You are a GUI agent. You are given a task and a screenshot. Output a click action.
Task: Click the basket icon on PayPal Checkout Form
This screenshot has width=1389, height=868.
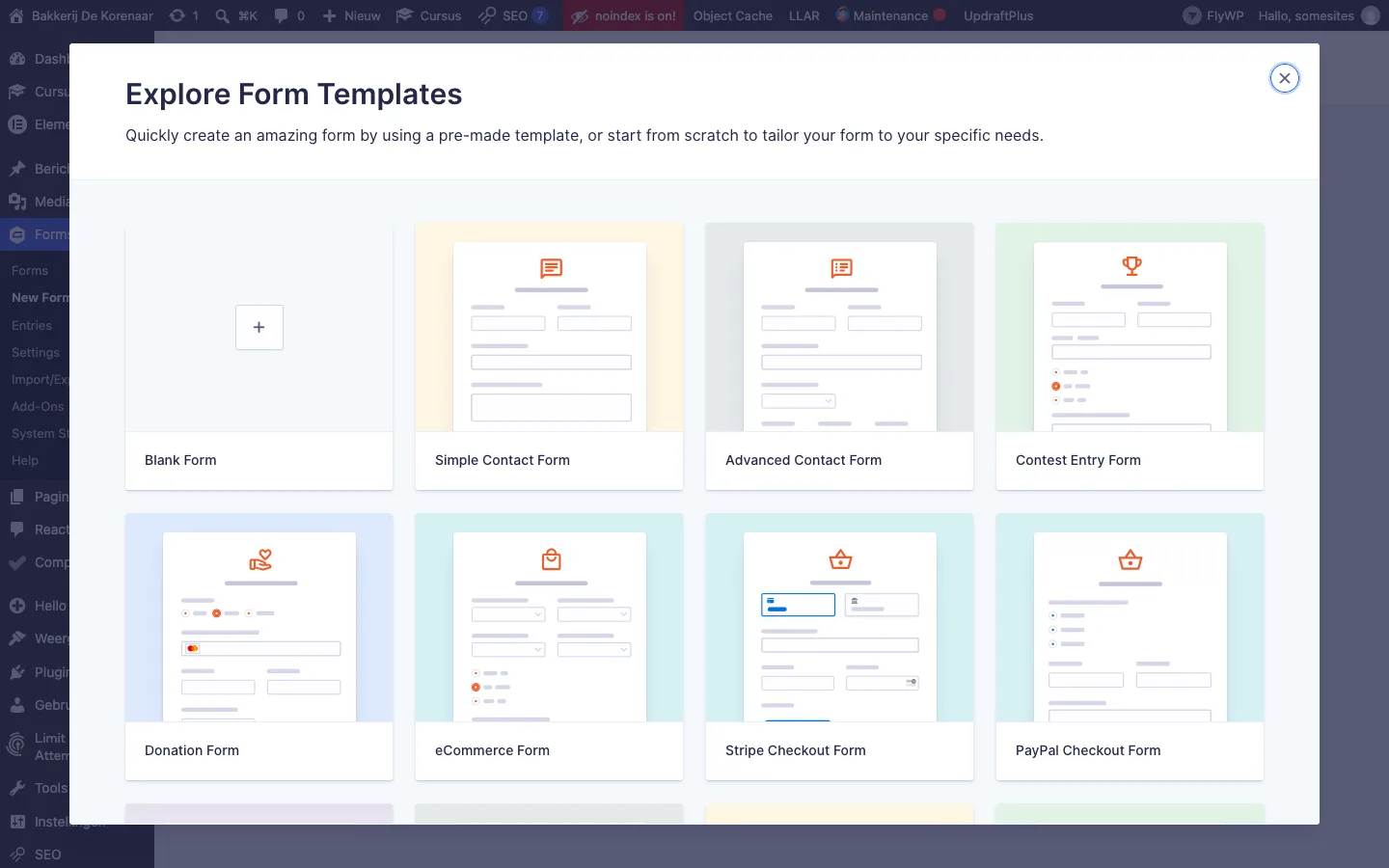click(1130, 559)
